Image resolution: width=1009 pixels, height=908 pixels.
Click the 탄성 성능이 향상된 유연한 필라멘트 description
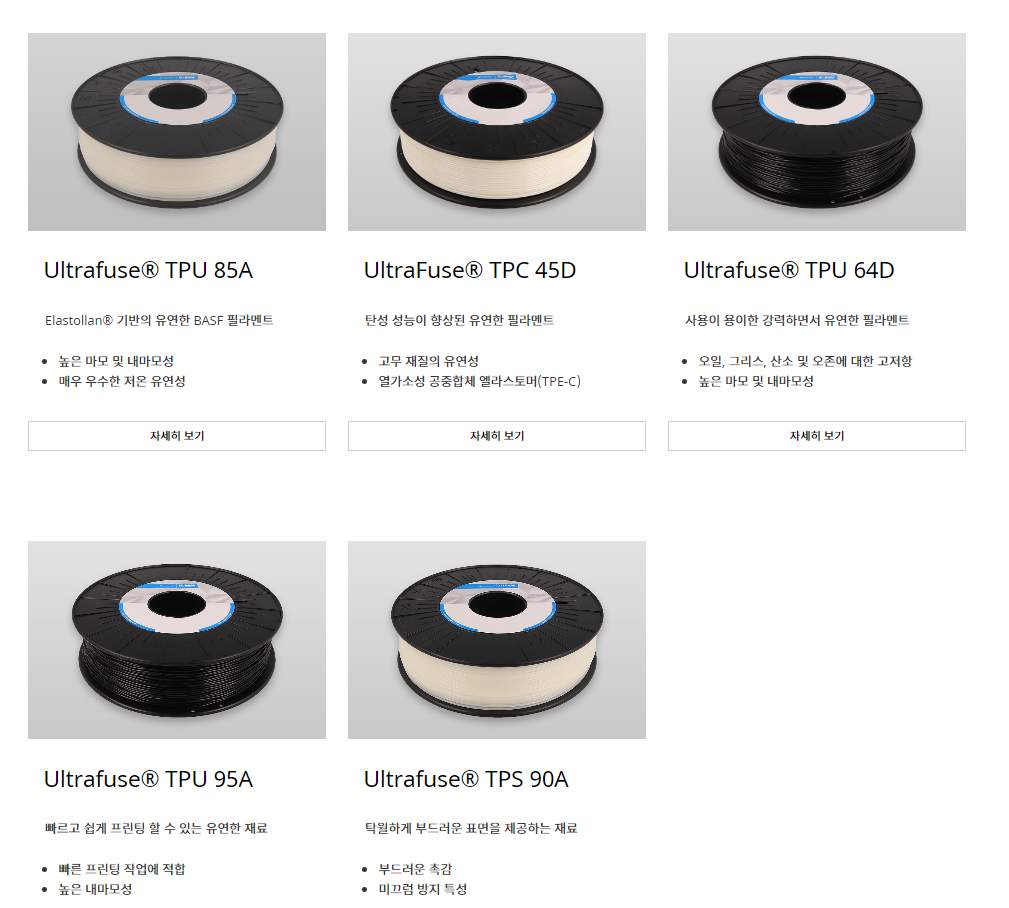tap(459, 320)
